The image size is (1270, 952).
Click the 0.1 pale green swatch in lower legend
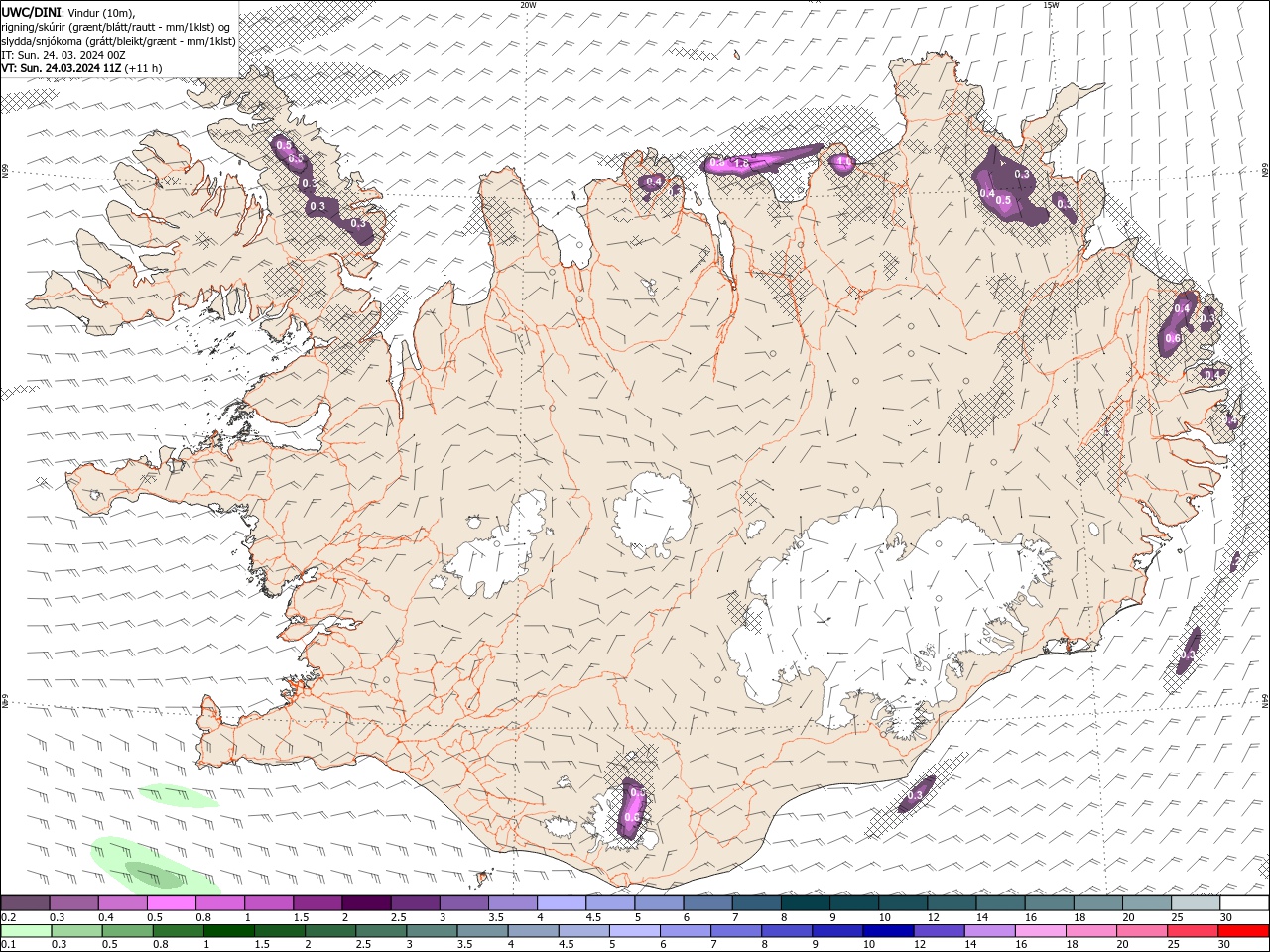25,931
